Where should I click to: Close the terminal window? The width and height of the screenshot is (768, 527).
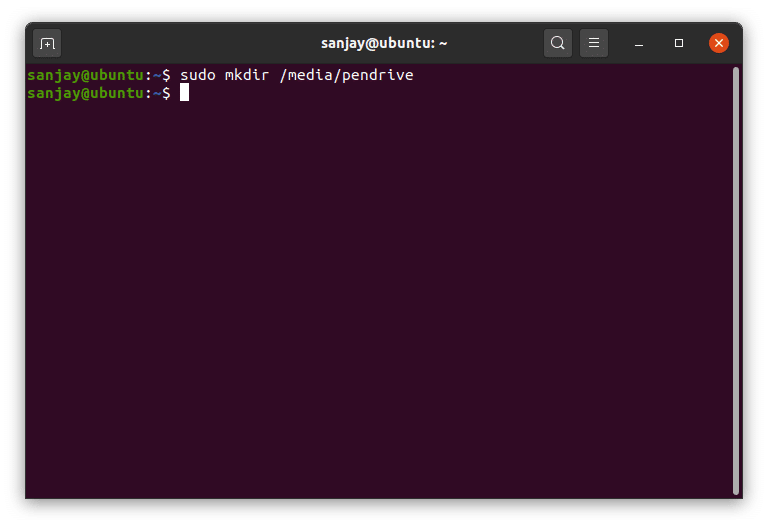[x=719, y=43]
